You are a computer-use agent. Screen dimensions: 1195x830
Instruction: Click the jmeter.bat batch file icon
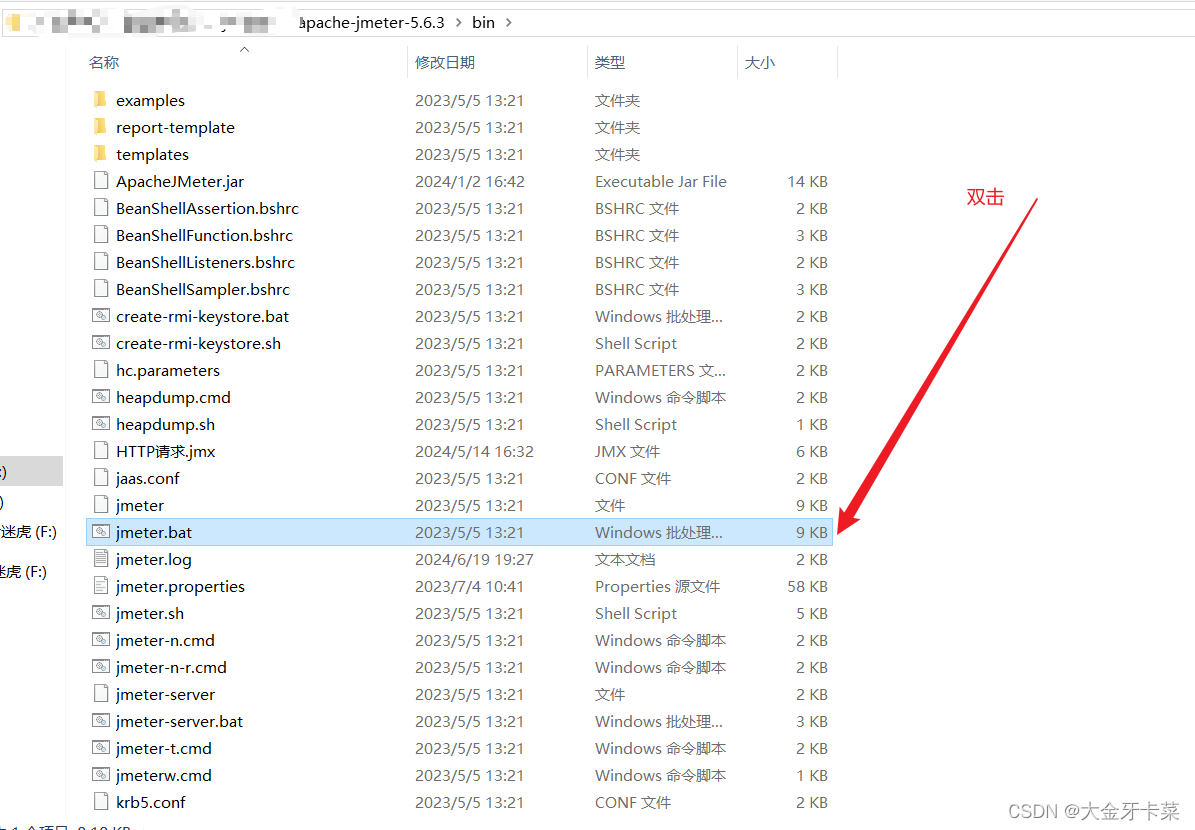(x=101, y=532)
